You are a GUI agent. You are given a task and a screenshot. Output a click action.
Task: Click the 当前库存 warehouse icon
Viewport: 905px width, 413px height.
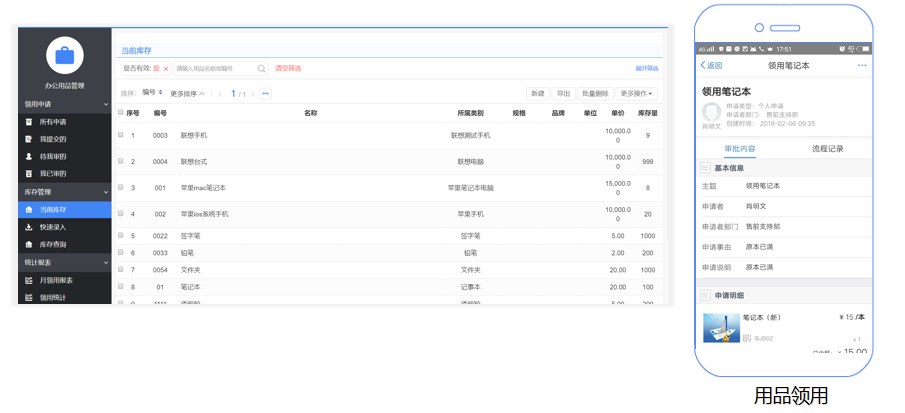point(28,210)
